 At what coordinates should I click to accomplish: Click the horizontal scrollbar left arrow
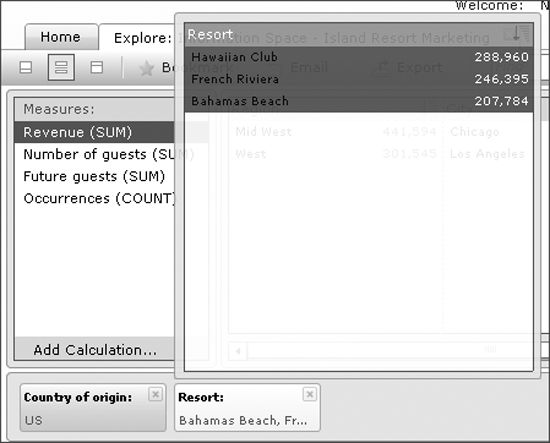pyautogui.click(x=238, y=351)
